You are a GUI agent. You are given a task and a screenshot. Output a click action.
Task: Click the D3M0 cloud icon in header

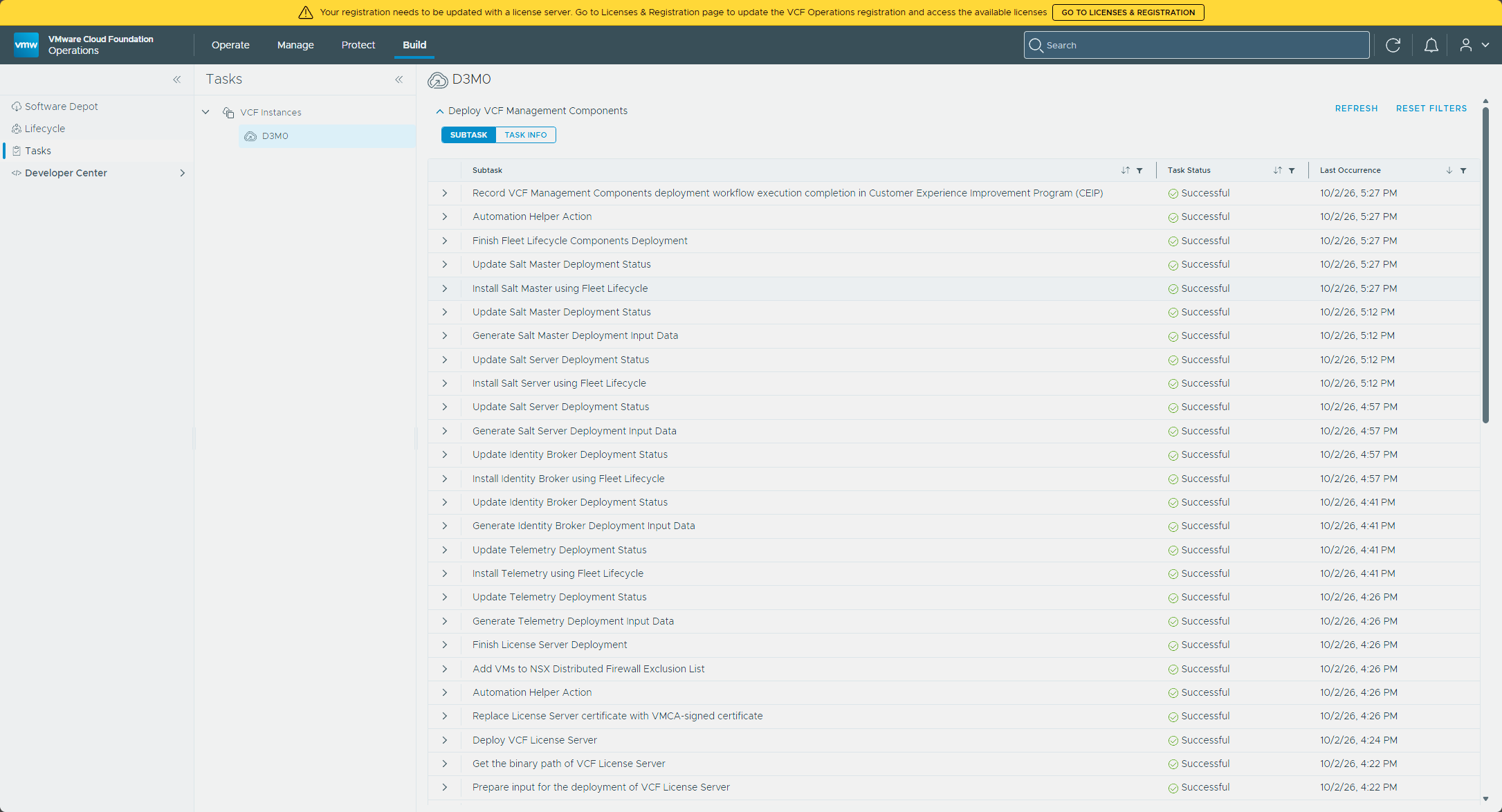click(x=437, y=80)
